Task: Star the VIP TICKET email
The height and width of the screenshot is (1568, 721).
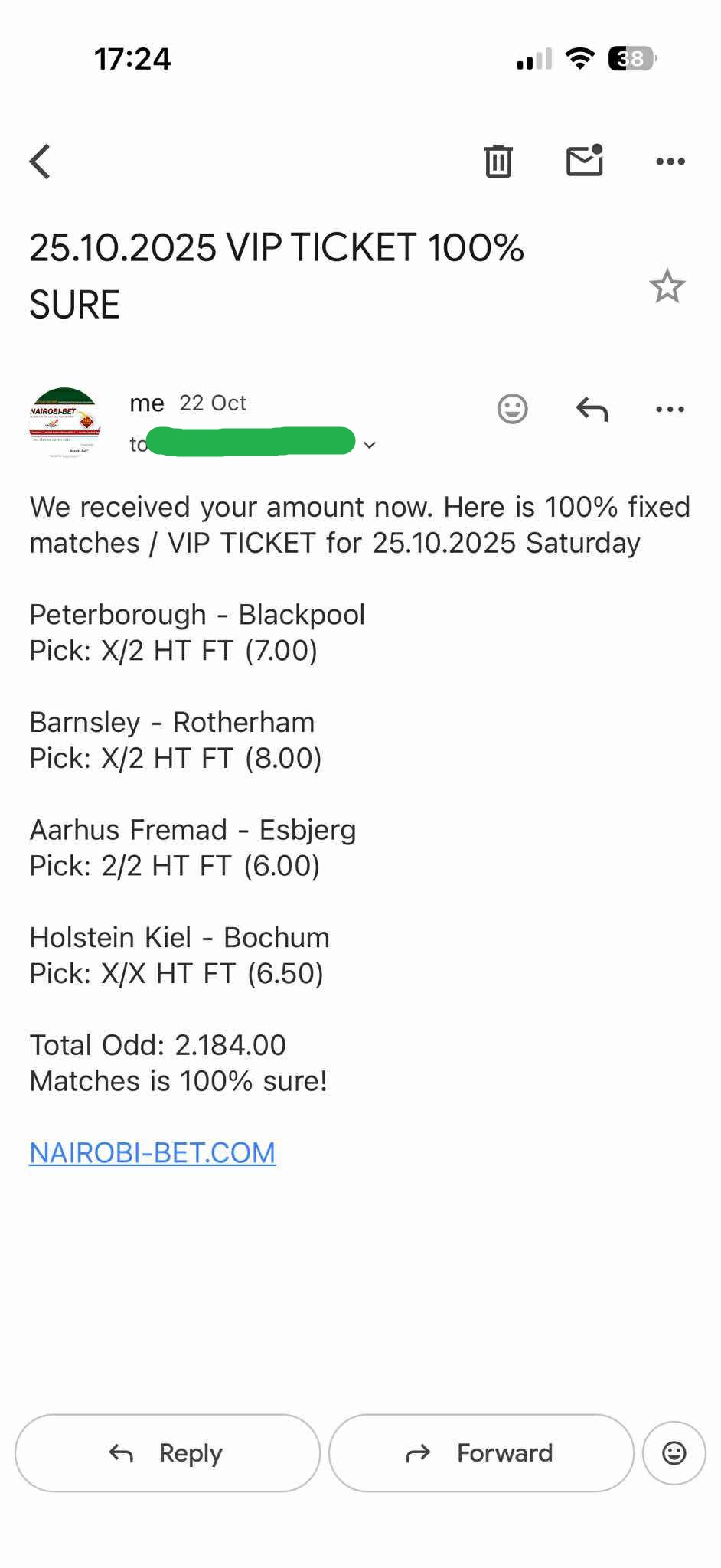Action: point(667,286)
